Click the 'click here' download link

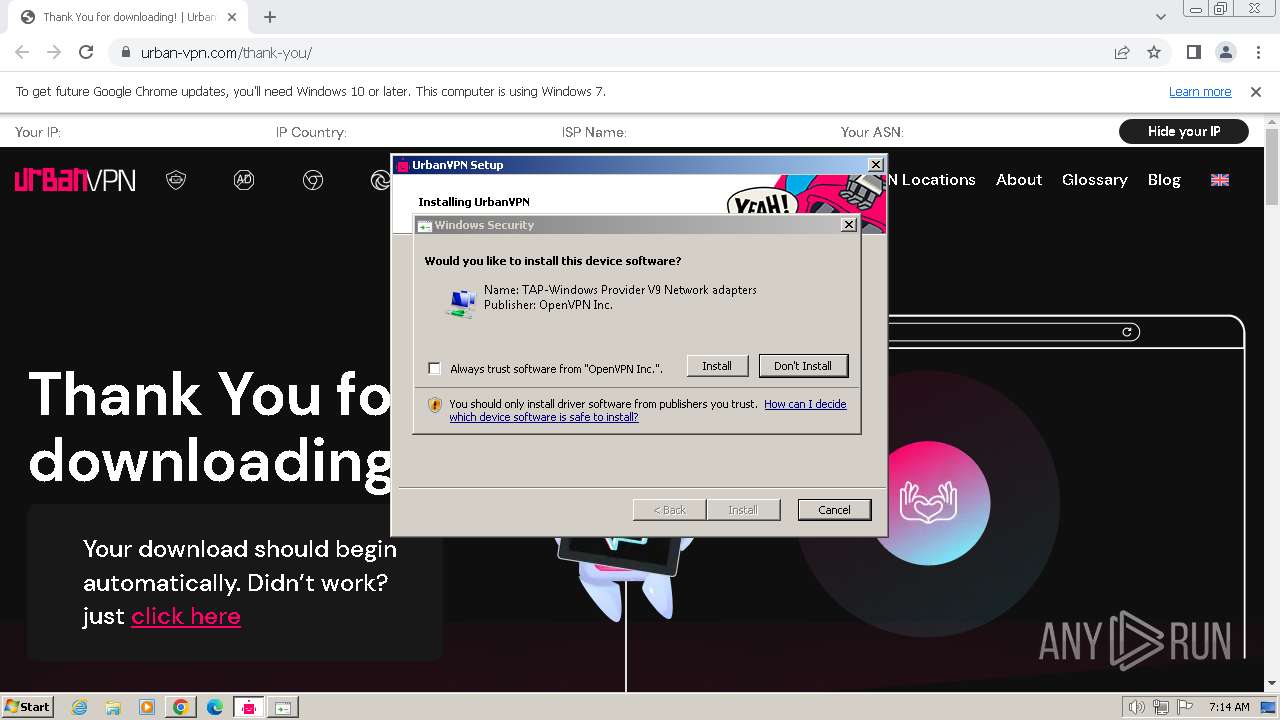186,616
